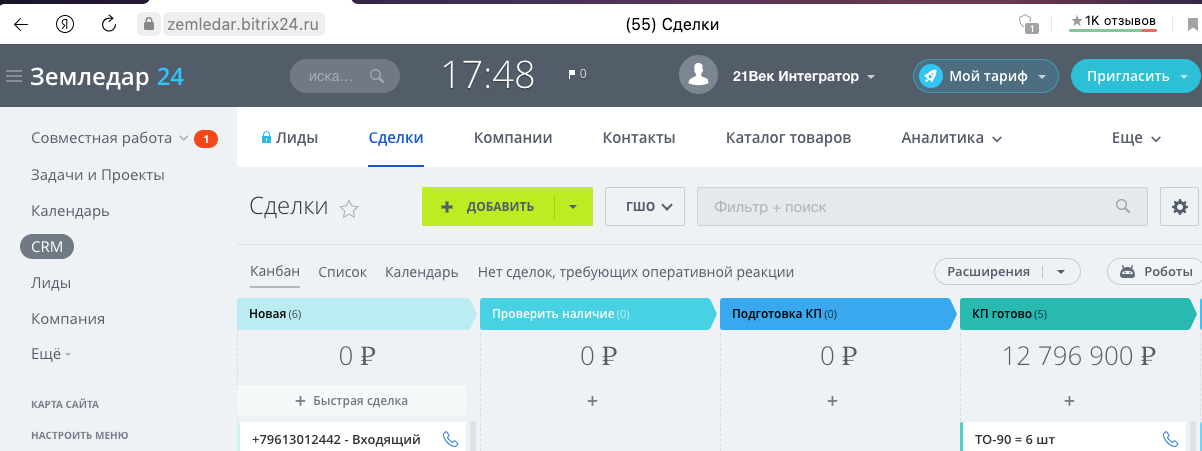Viewport: 1202px width, 451px height.
Task: Select the КП готово stage header
Action: point(1078,314)
